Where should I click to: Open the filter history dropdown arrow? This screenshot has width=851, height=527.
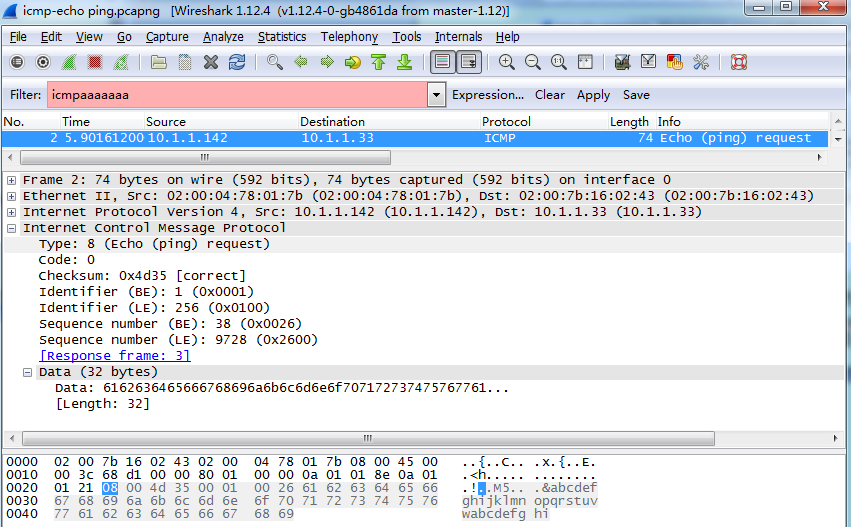coord(436,95)
